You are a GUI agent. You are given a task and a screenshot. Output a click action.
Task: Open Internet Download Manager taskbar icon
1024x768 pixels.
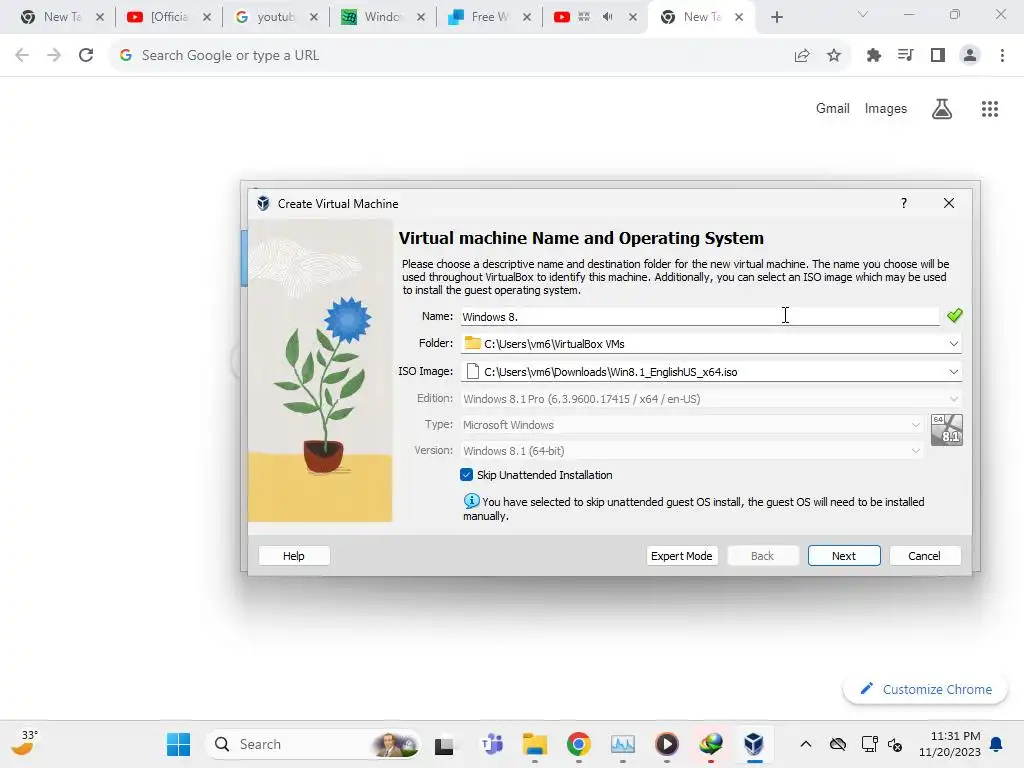[x=711, y=744]
